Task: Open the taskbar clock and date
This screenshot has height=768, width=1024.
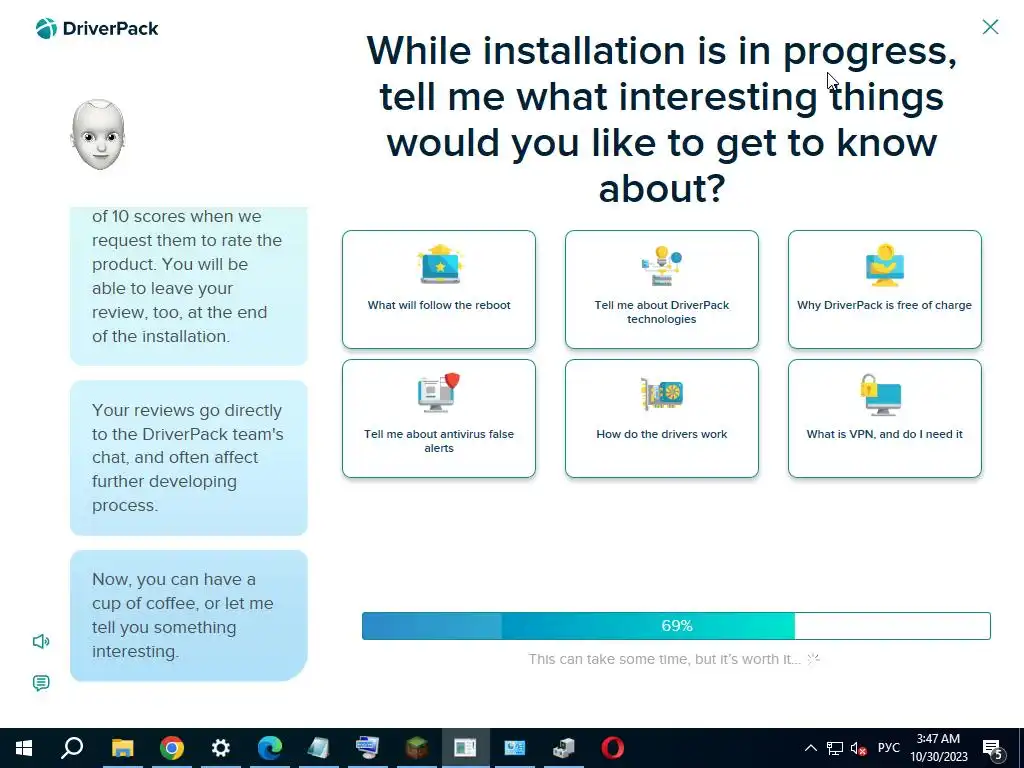Action: click(x=938, y=748)
